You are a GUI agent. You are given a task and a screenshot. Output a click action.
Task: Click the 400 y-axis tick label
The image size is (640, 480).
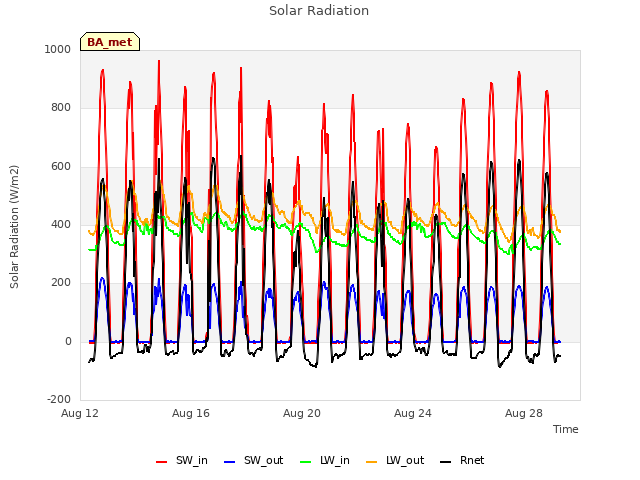click(x=61, y=224)
